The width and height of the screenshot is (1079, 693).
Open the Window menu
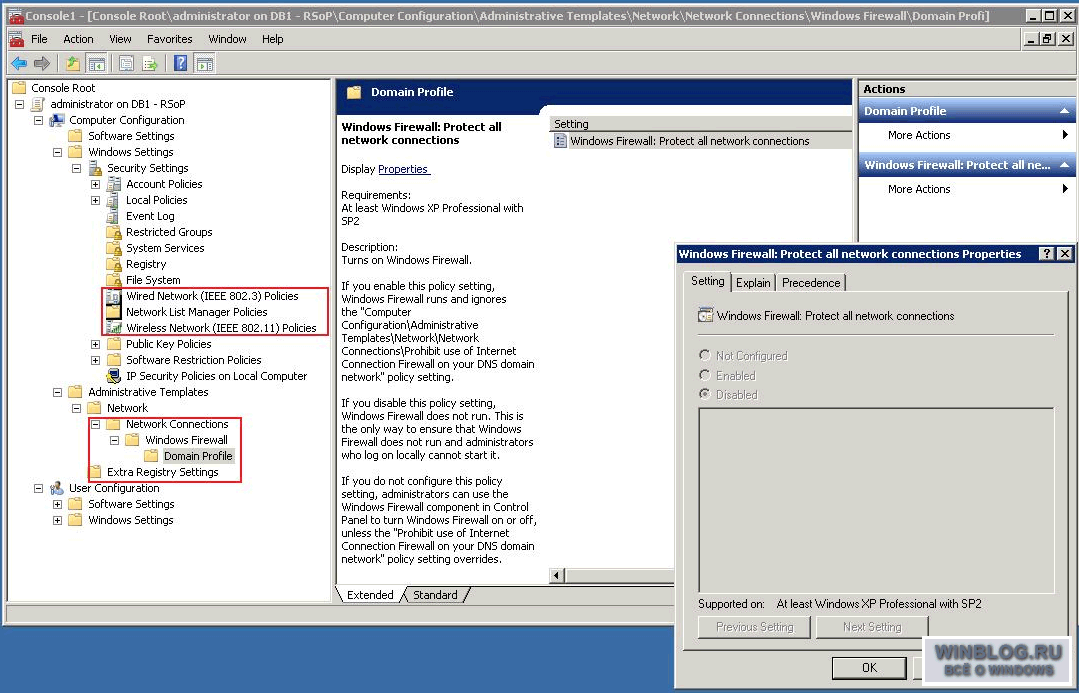click(227, 39)
